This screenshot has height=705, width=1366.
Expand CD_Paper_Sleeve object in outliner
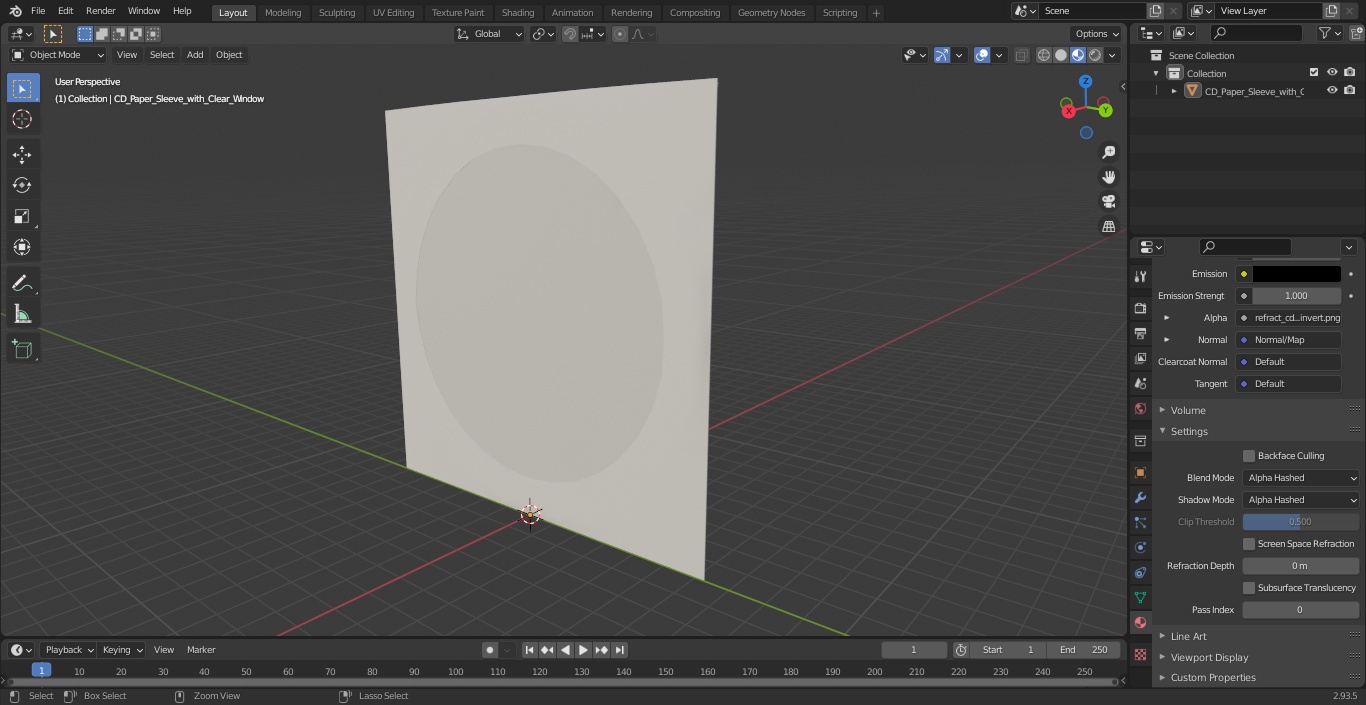coord(1174,91)
